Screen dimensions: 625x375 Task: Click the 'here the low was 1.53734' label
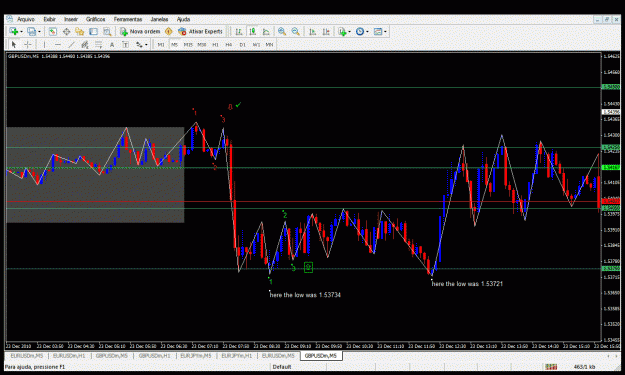click(x=305, y=295)
